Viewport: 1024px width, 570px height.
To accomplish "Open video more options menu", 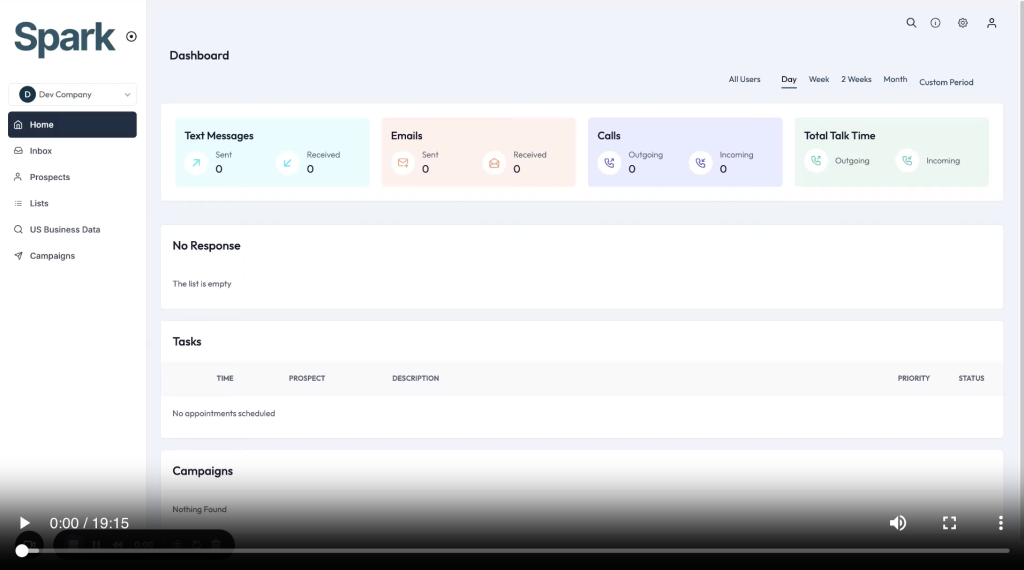I will (1000, 523).
